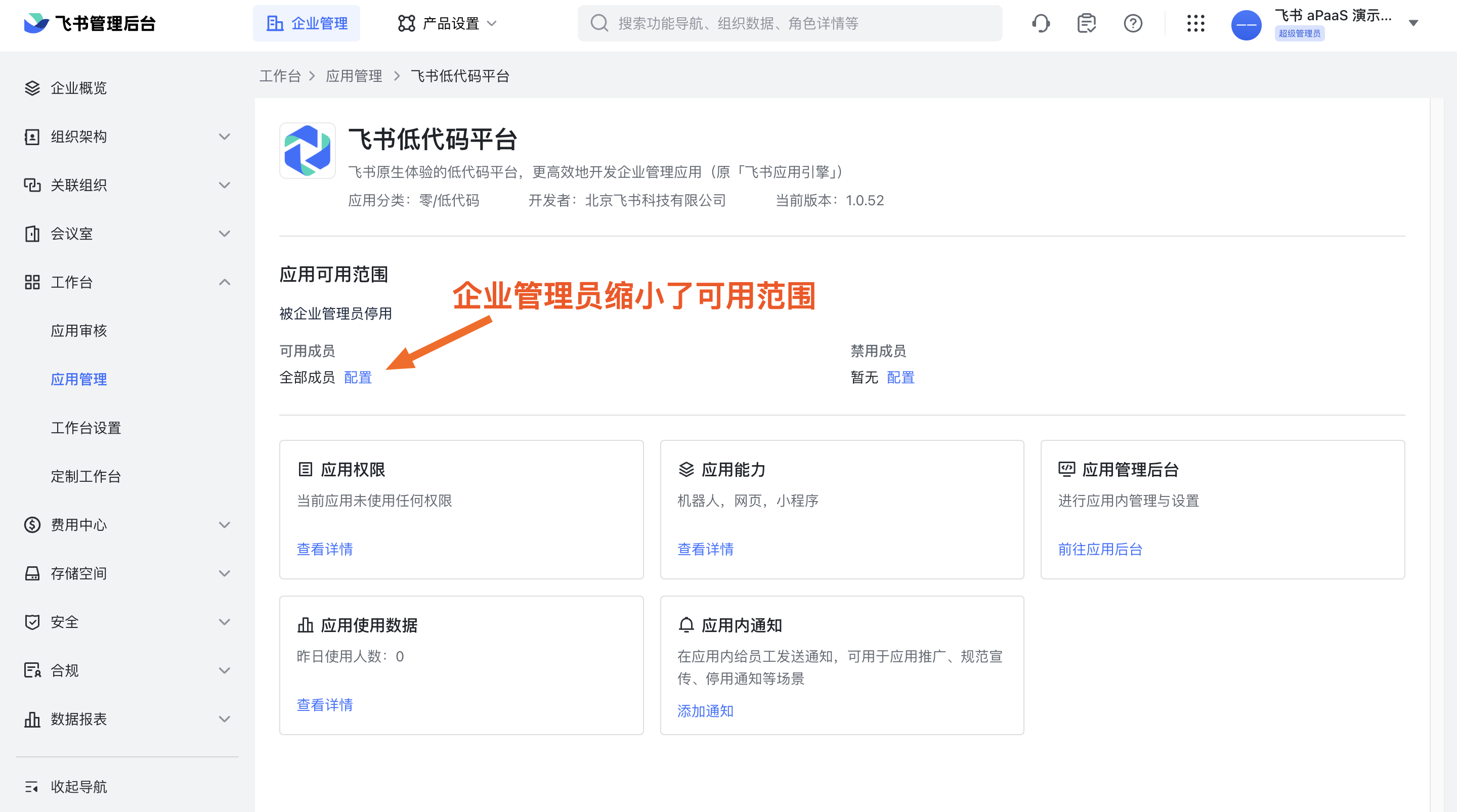The width and height of the screenshot is (1457, 812).
Task: Click the 应用内通知 bell icon
Action: pyautogui.click(x=686, y=625)
